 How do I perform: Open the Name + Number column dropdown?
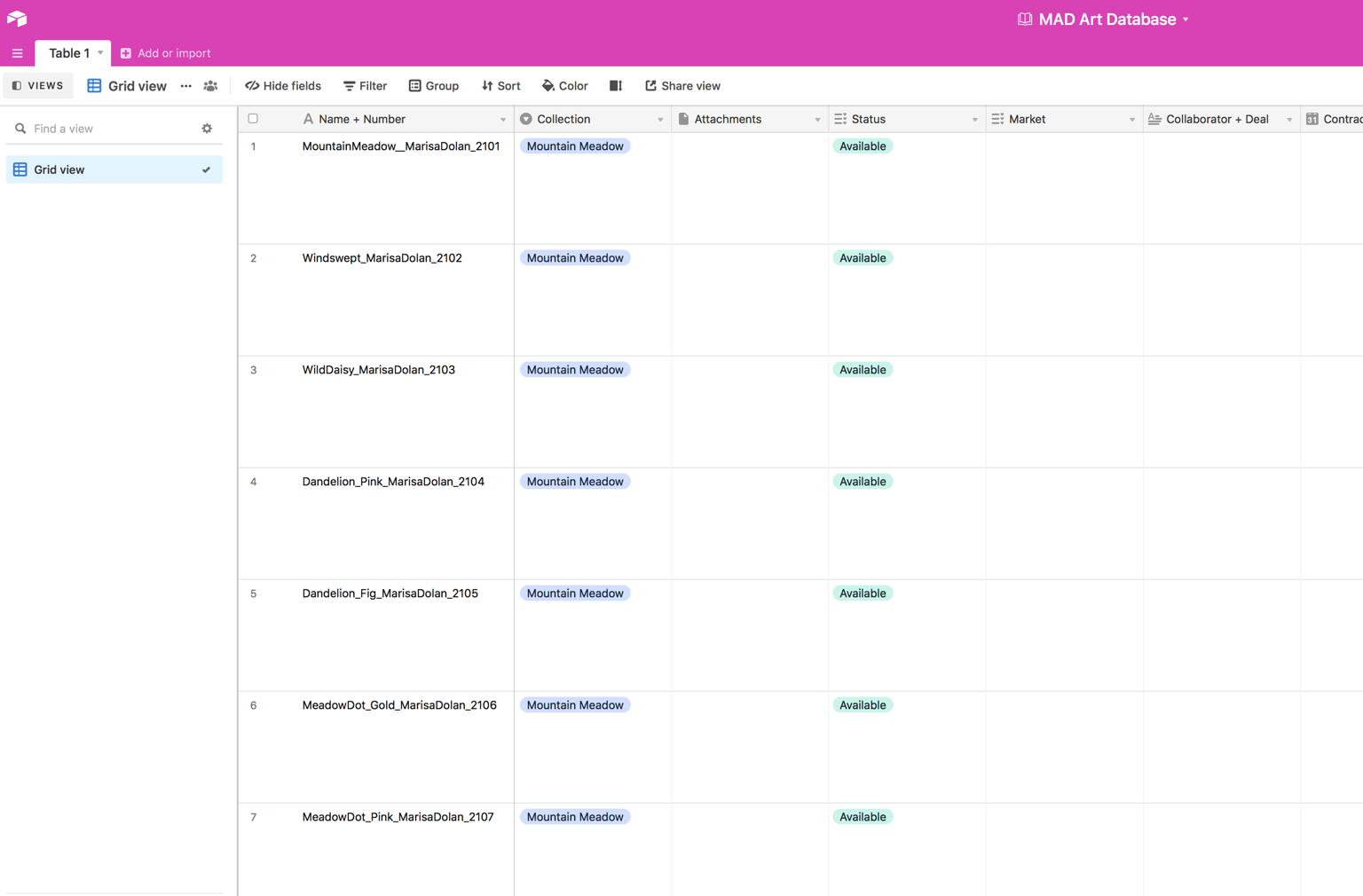[503, 120]
